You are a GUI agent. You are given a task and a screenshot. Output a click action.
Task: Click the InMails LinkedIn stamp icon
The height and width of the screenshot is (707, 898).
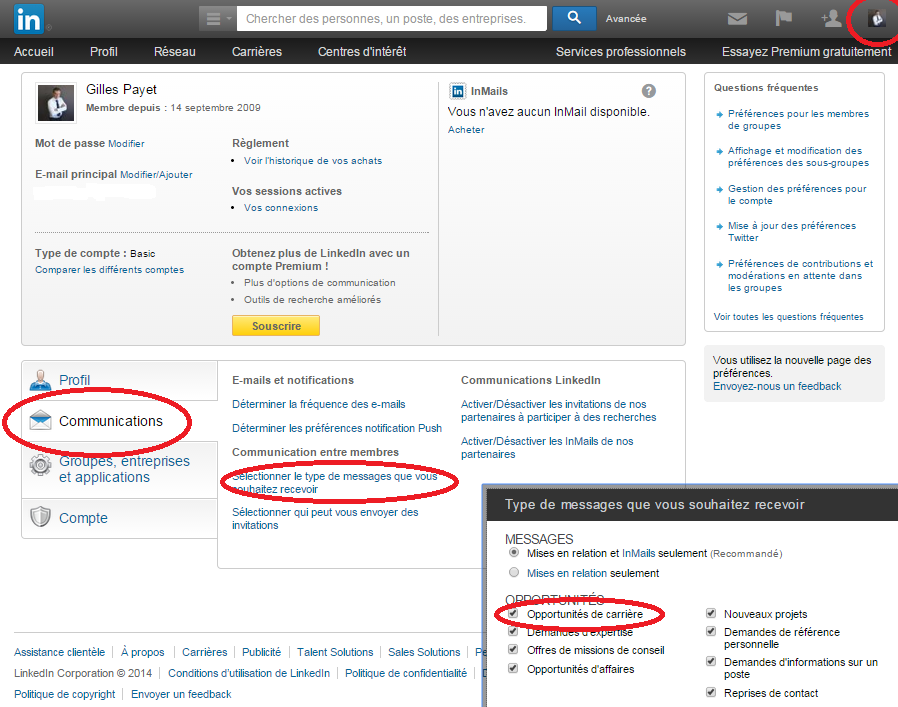coord(458,91)
